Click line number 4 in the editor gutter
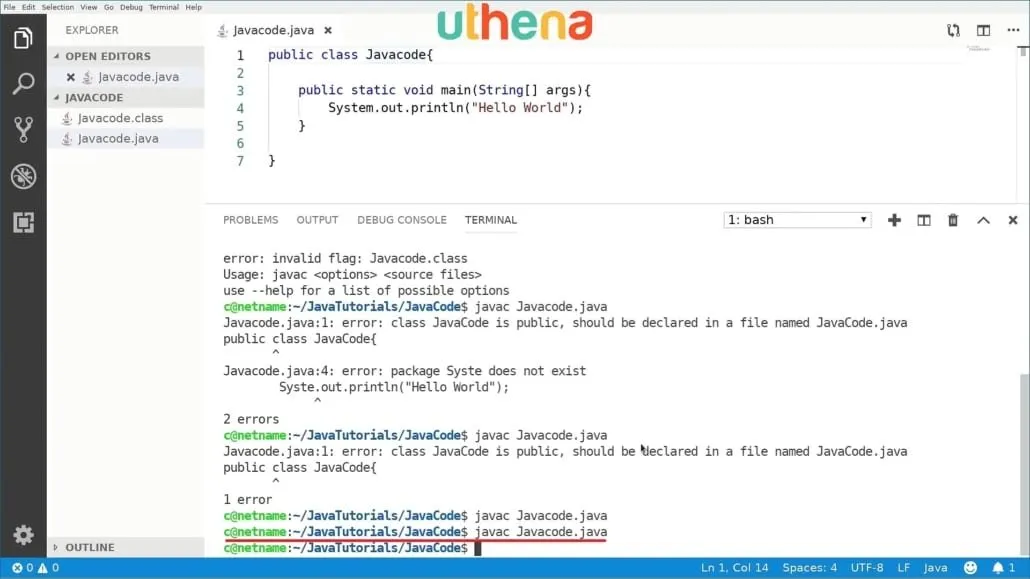 click(240, 108)
